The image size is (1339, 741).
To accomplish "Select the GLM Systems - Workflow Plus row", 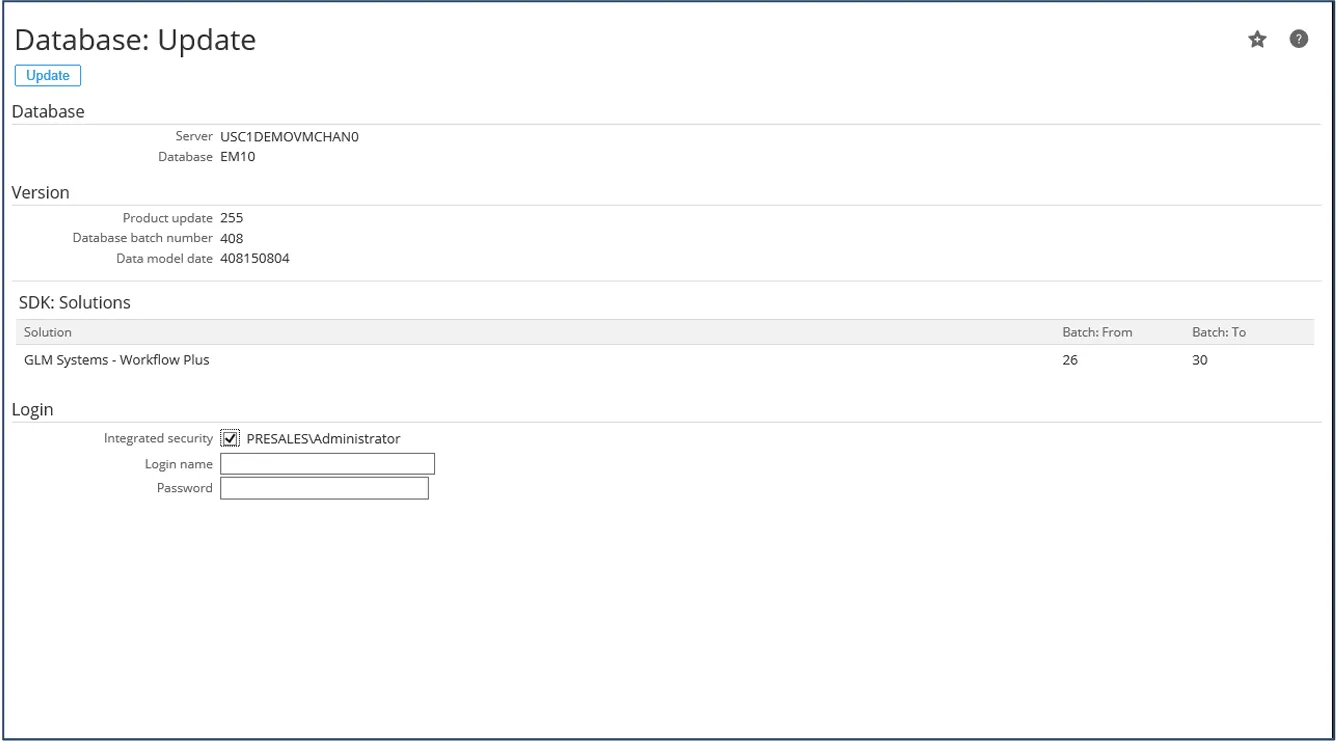I will pos(117,360).
